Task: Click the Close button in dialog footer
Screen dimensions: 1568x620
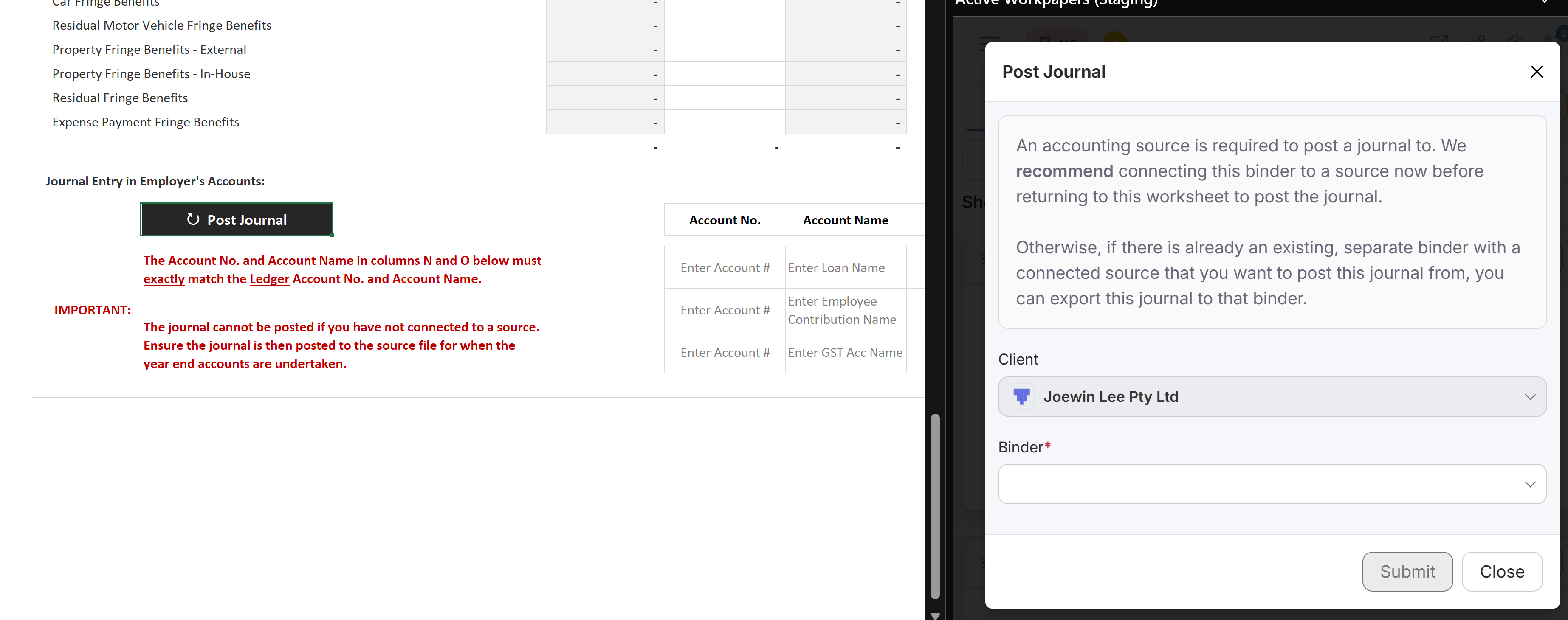Action: tap(1502, 571)
